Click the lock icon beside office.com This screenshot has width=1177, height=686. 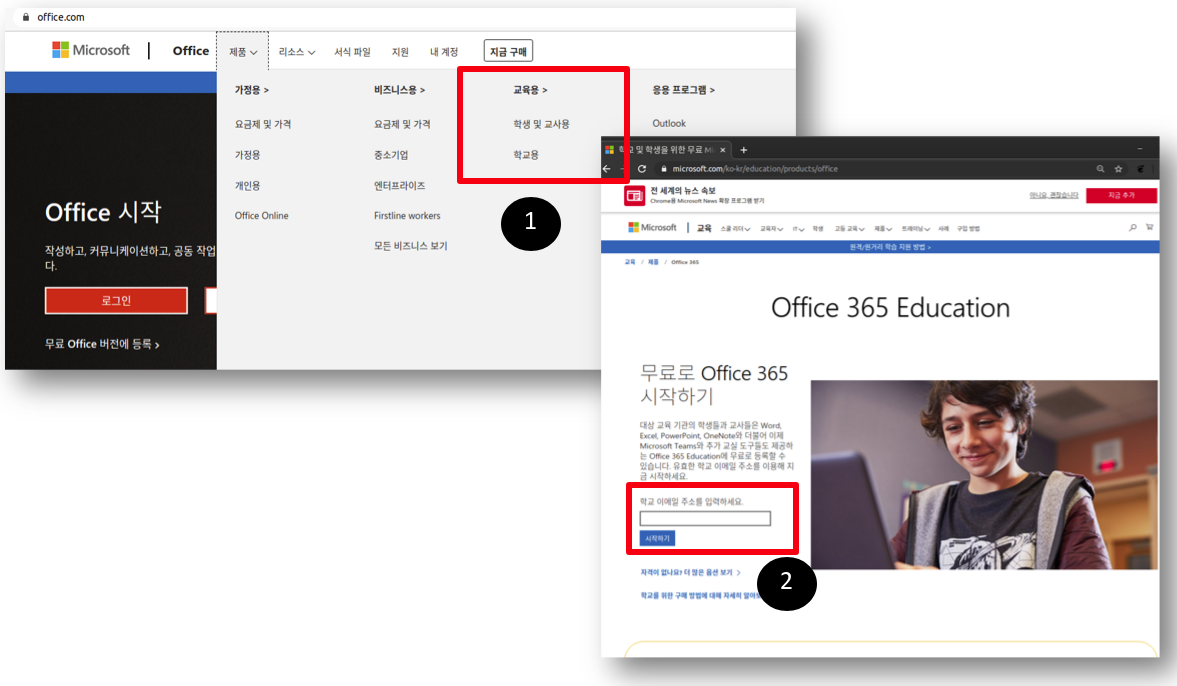pyautogui.click(x=26, y=17)
